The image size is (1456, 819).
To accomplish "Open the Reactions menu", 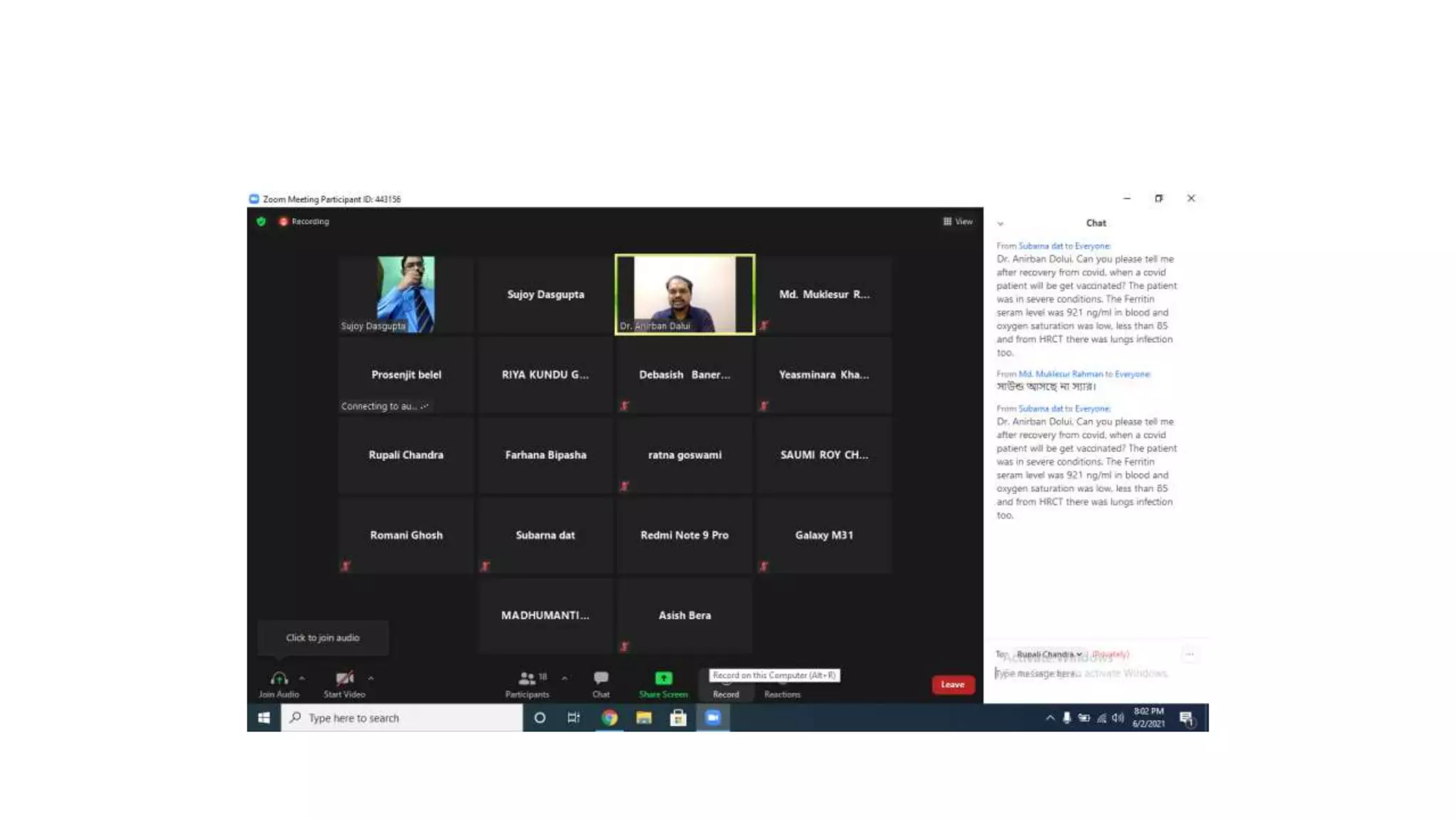I will [x=782, y=687].
